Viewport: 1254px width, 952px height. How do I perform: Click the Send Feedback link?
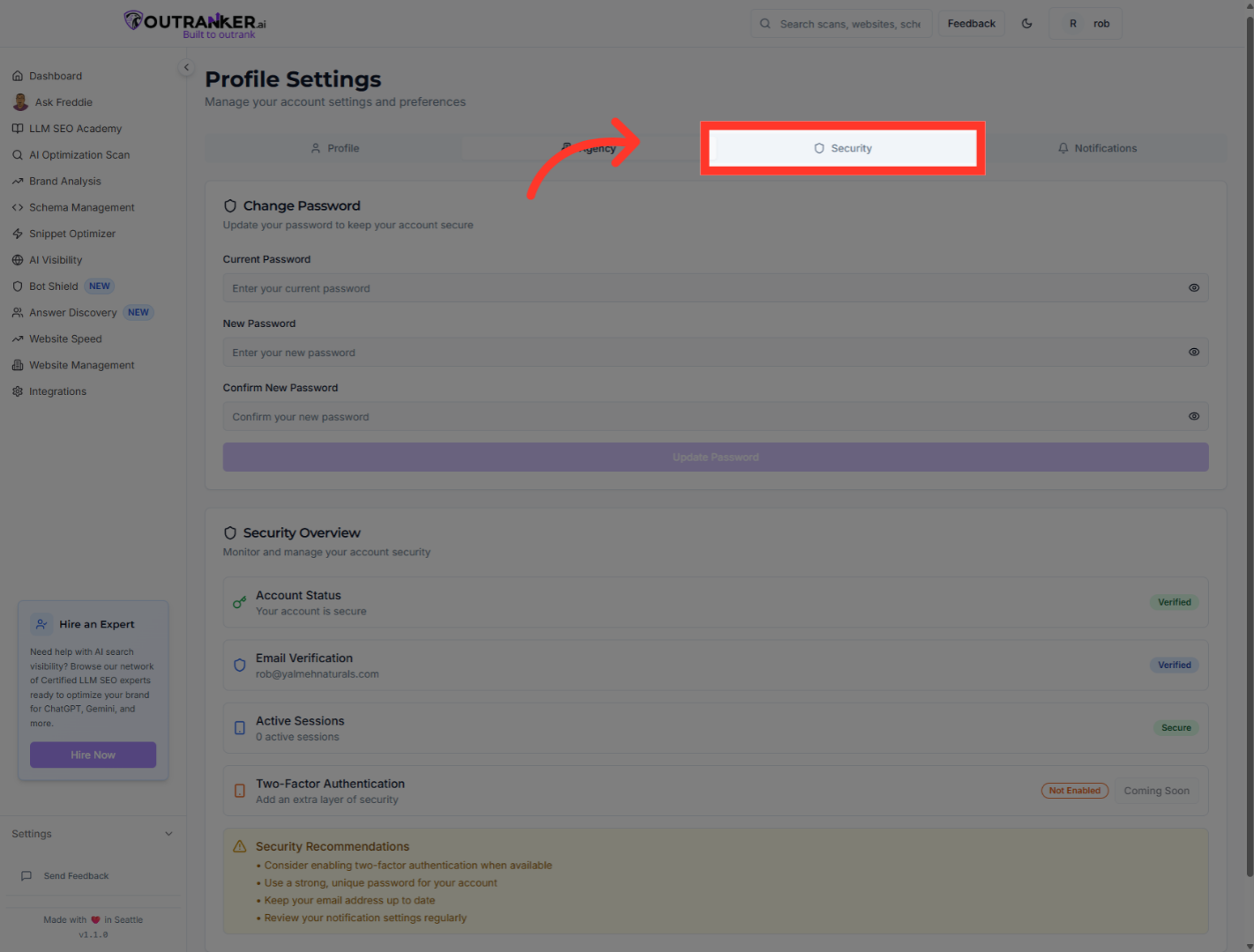(x=76, y=876)
